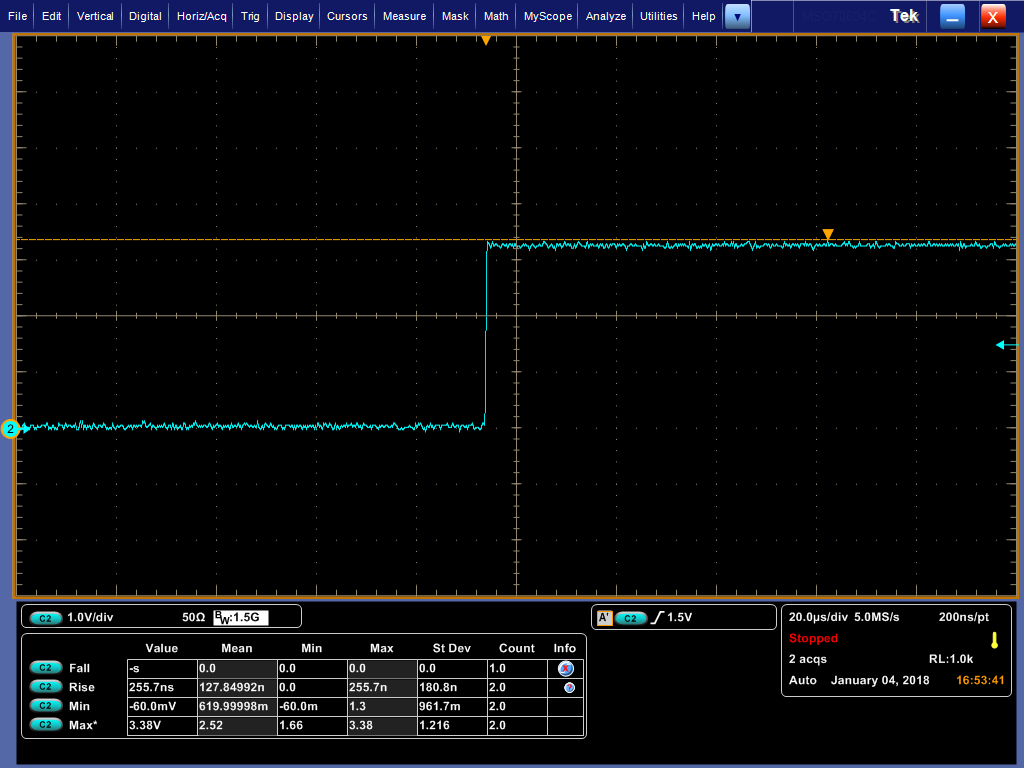This screenshot has height=768, width=1024.
Task: Select the orange marker on the waveform
Action: coord(828,234)
